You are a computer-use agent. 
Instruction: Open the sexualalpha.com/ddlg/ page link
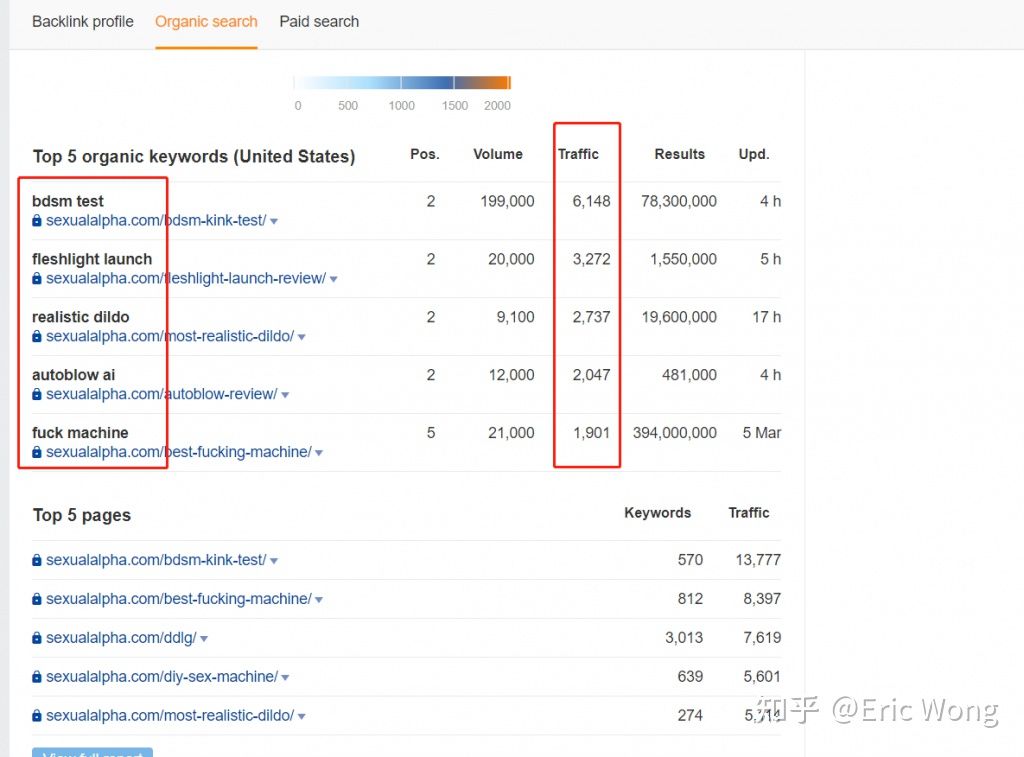click(x=121, y=638)
